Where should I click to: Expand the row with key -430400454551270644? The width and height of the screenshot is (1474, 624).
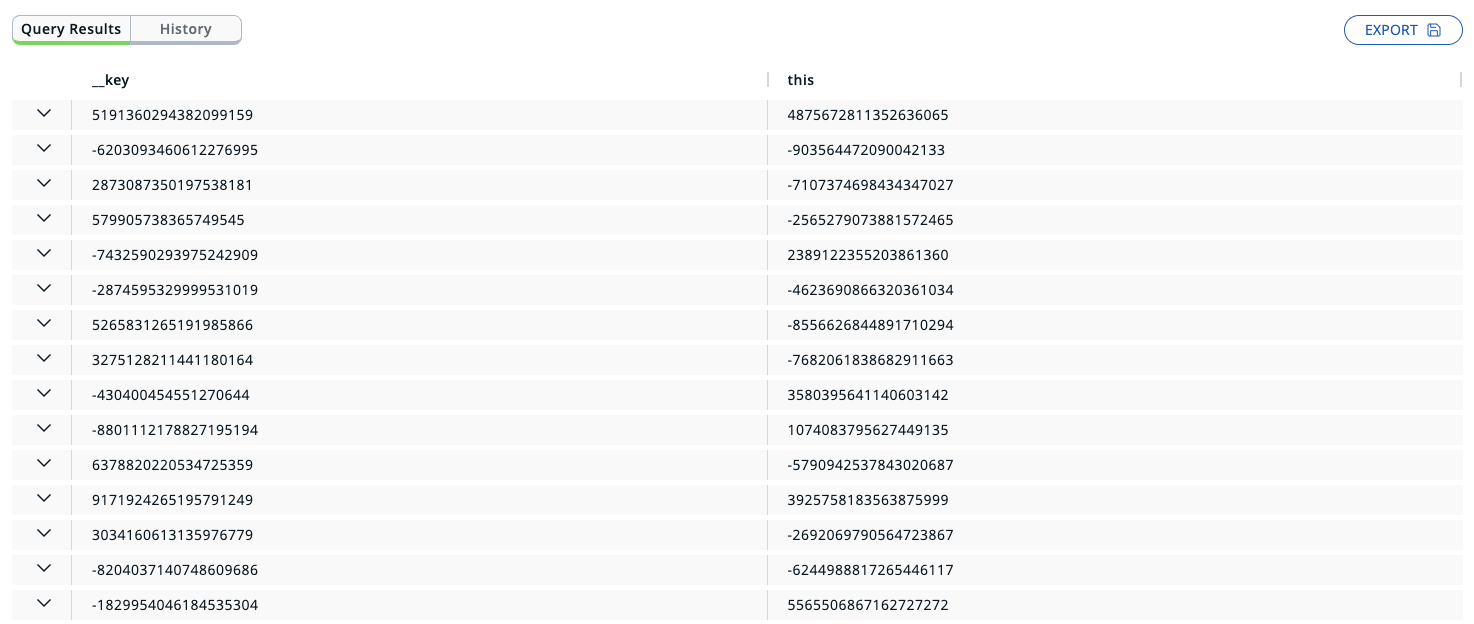43,394
